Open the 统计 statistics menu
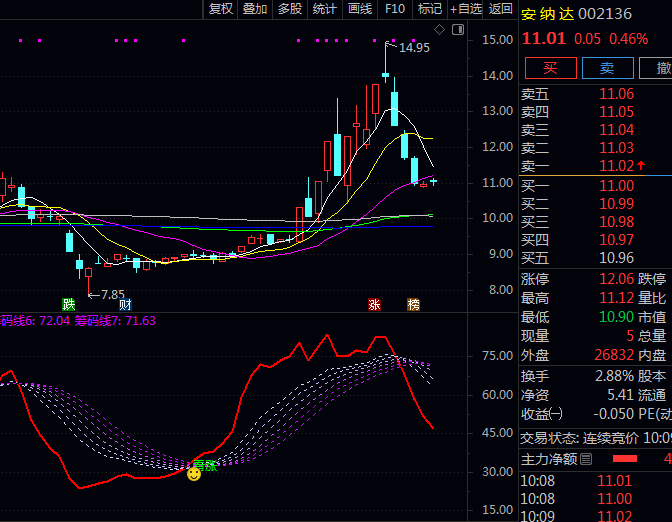Image resolution: width=672 pixels, height=522 pixels. tap(325, 9)
